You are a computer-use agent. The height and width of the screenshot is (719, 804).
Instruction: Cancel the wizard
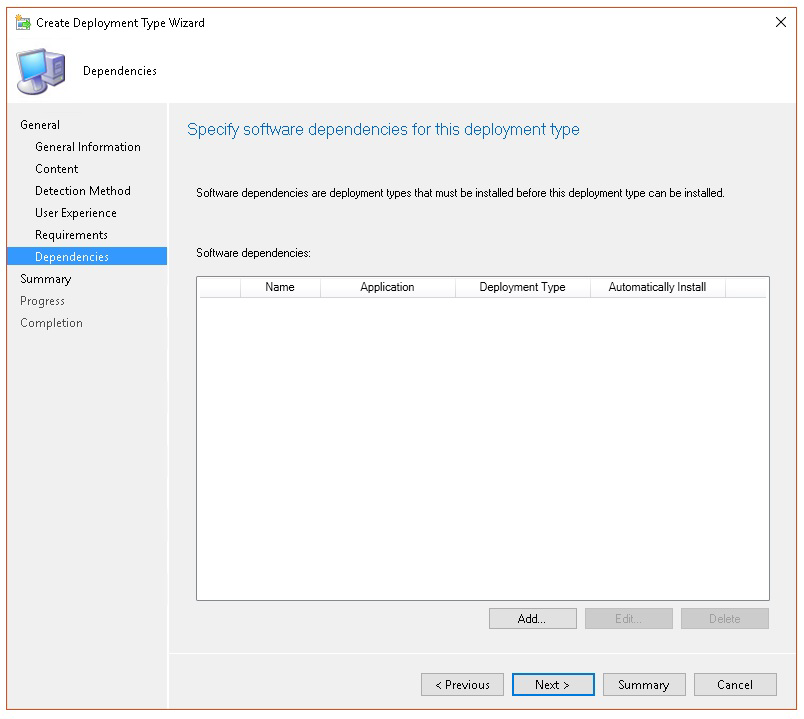(735, 685)
